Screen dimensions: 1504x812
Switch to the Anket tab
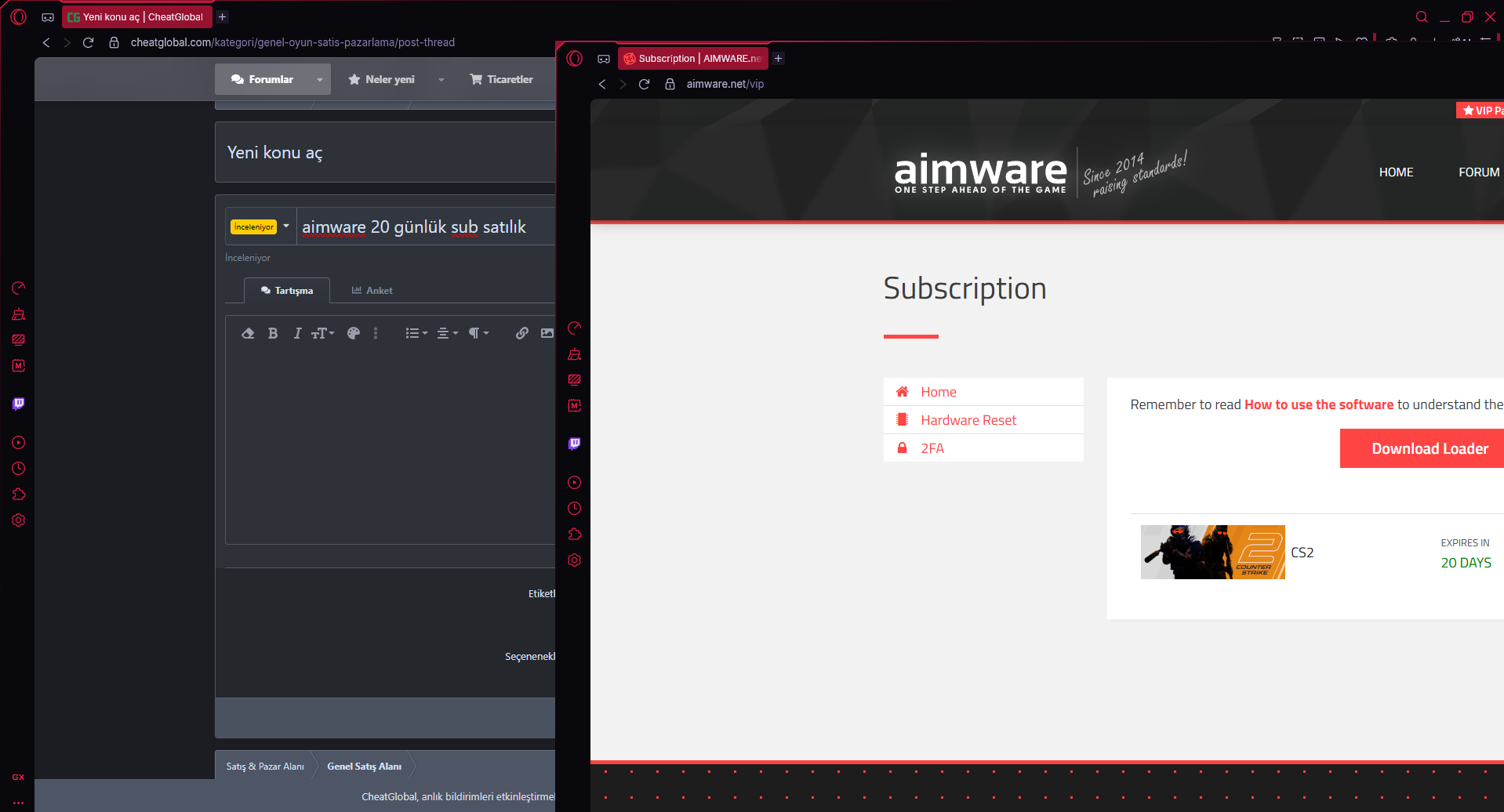[x=372, y=290]
